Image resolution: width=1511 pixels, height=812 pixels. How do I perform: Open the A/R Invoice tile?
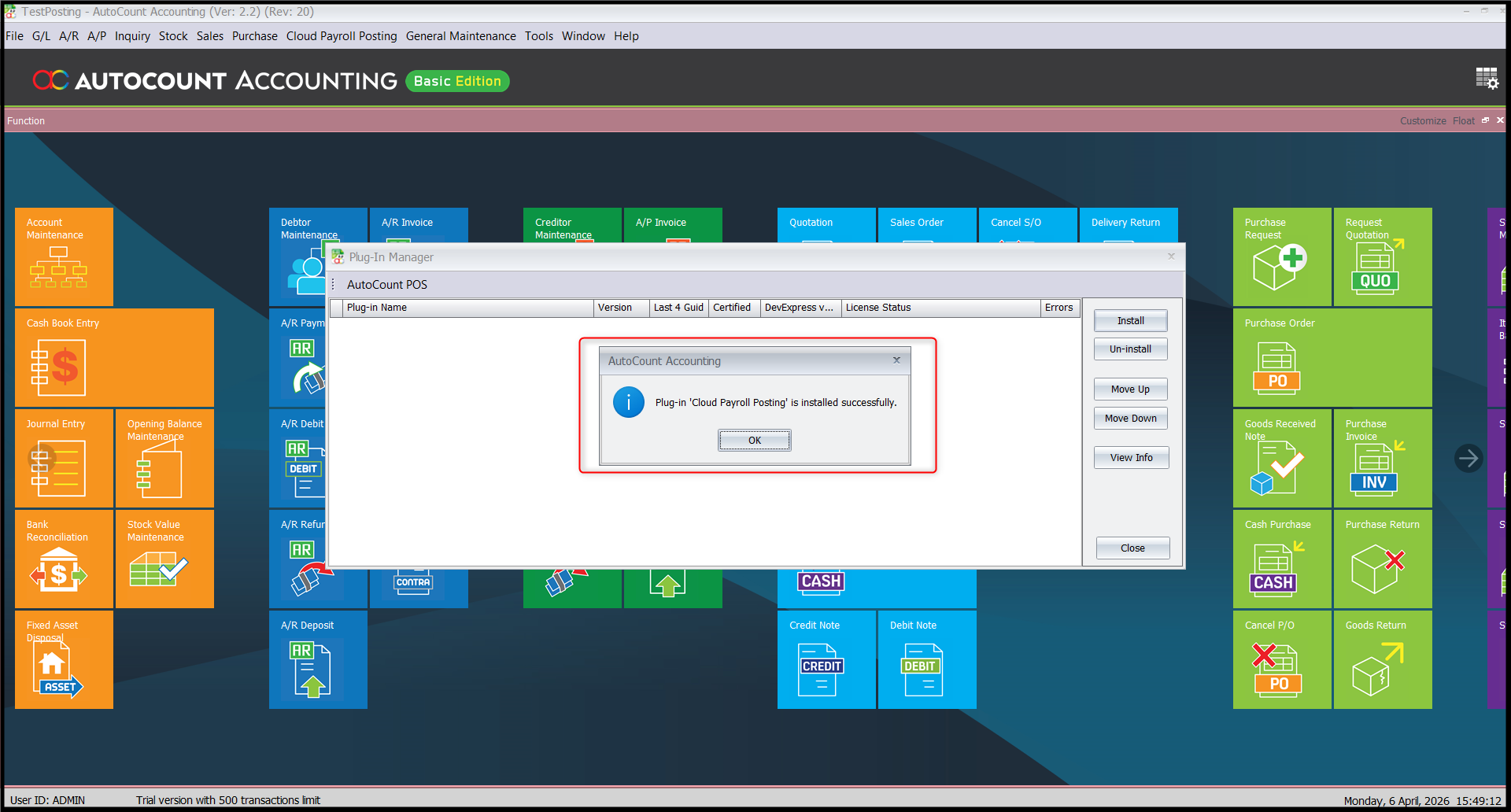click(419, 224)
